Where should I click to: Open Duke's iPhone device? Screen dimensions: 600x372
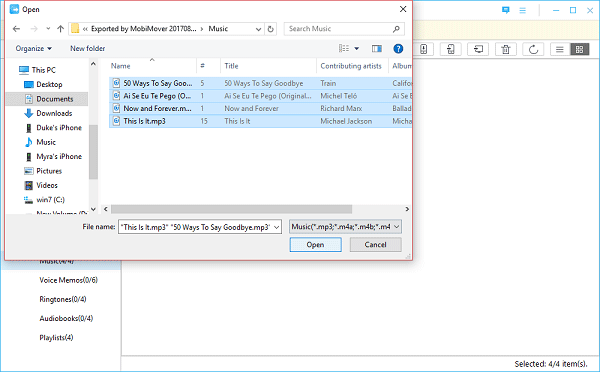(59, 128)
